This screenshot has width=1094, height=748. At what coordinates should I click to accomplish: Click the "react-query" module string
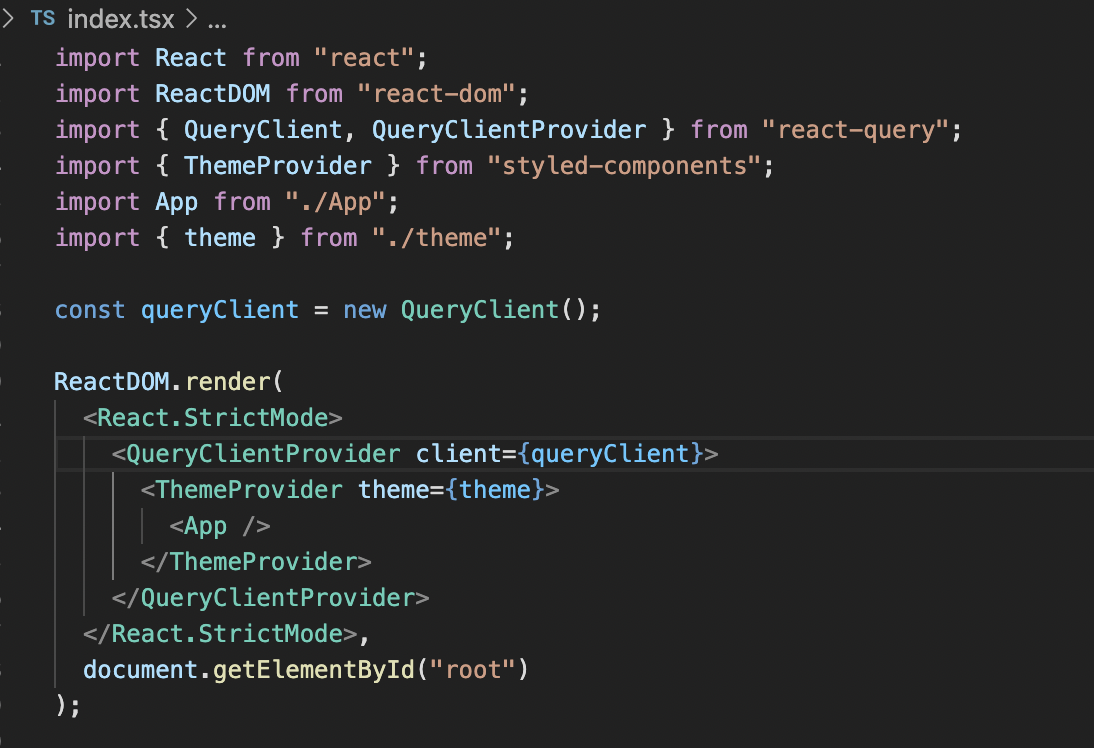click(x=855, y=130)
